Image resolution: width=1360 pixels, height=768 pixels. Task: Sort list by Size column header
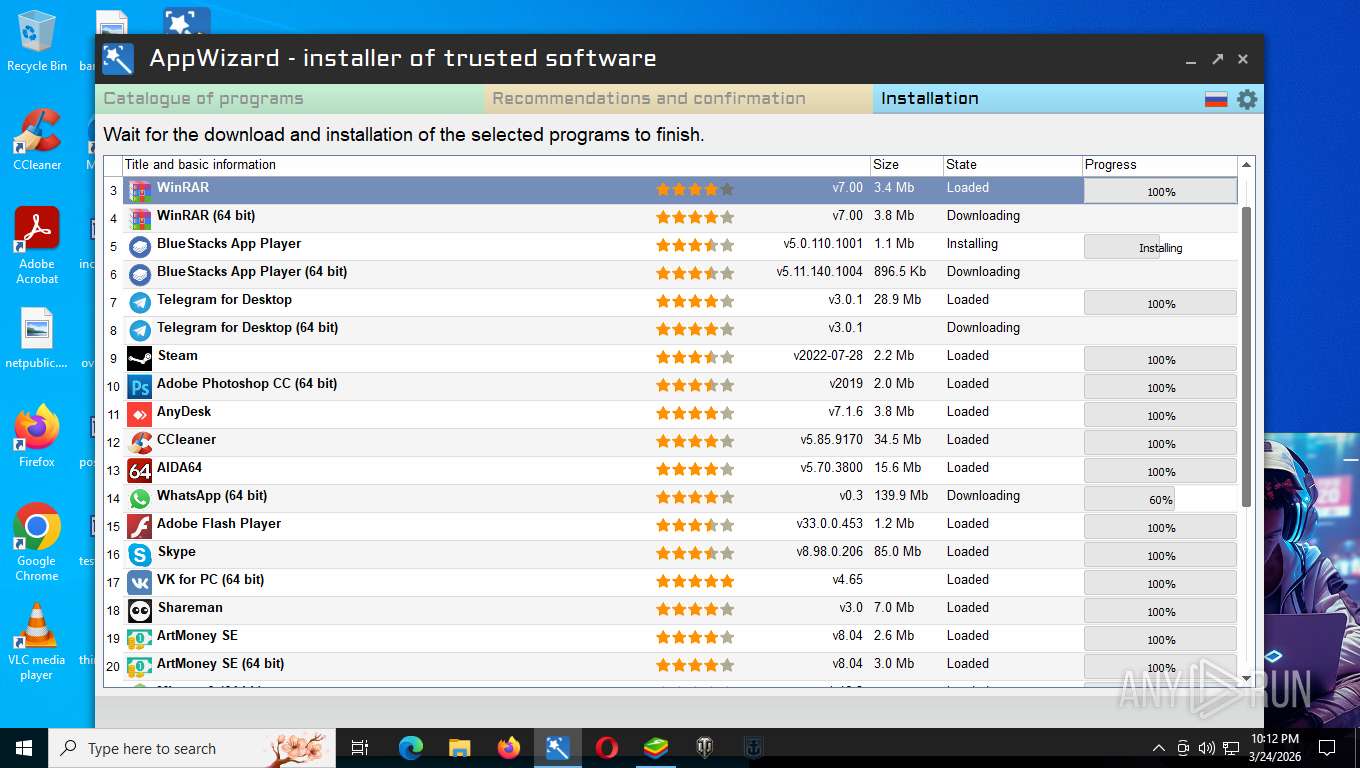click(906, 165)
